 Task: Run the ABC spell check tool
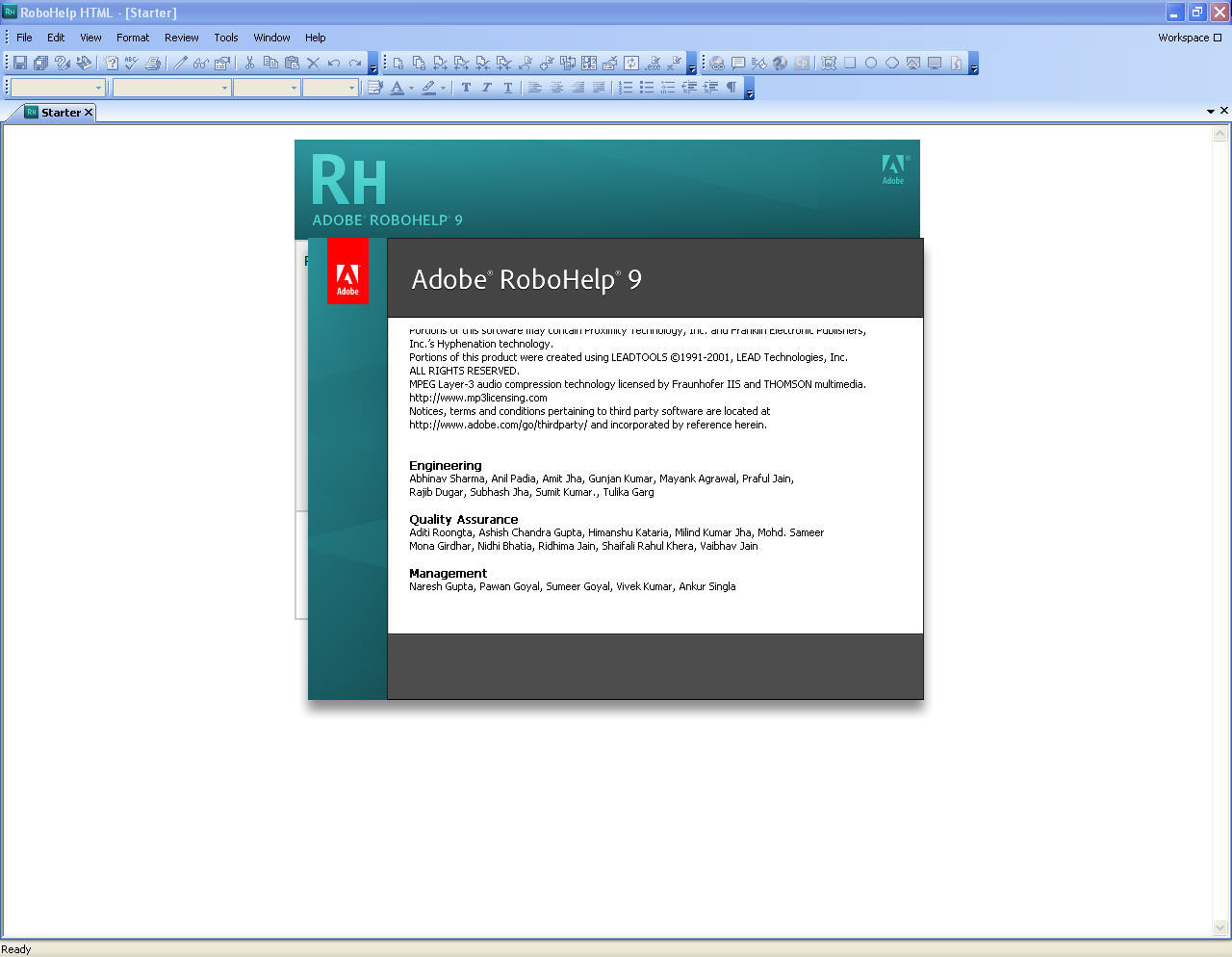[x=132, y=63]
